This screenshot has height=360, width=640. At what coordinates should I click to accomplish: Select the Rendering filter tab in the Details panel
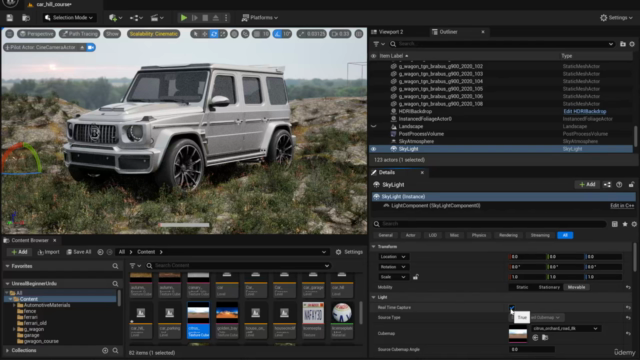pos(508,236)
